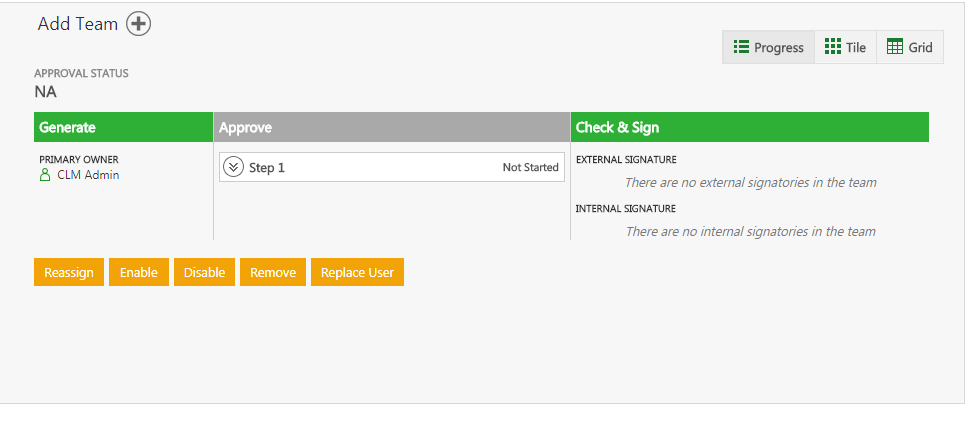
Task: Select the Generate stage header
Action: pos(123,128)
